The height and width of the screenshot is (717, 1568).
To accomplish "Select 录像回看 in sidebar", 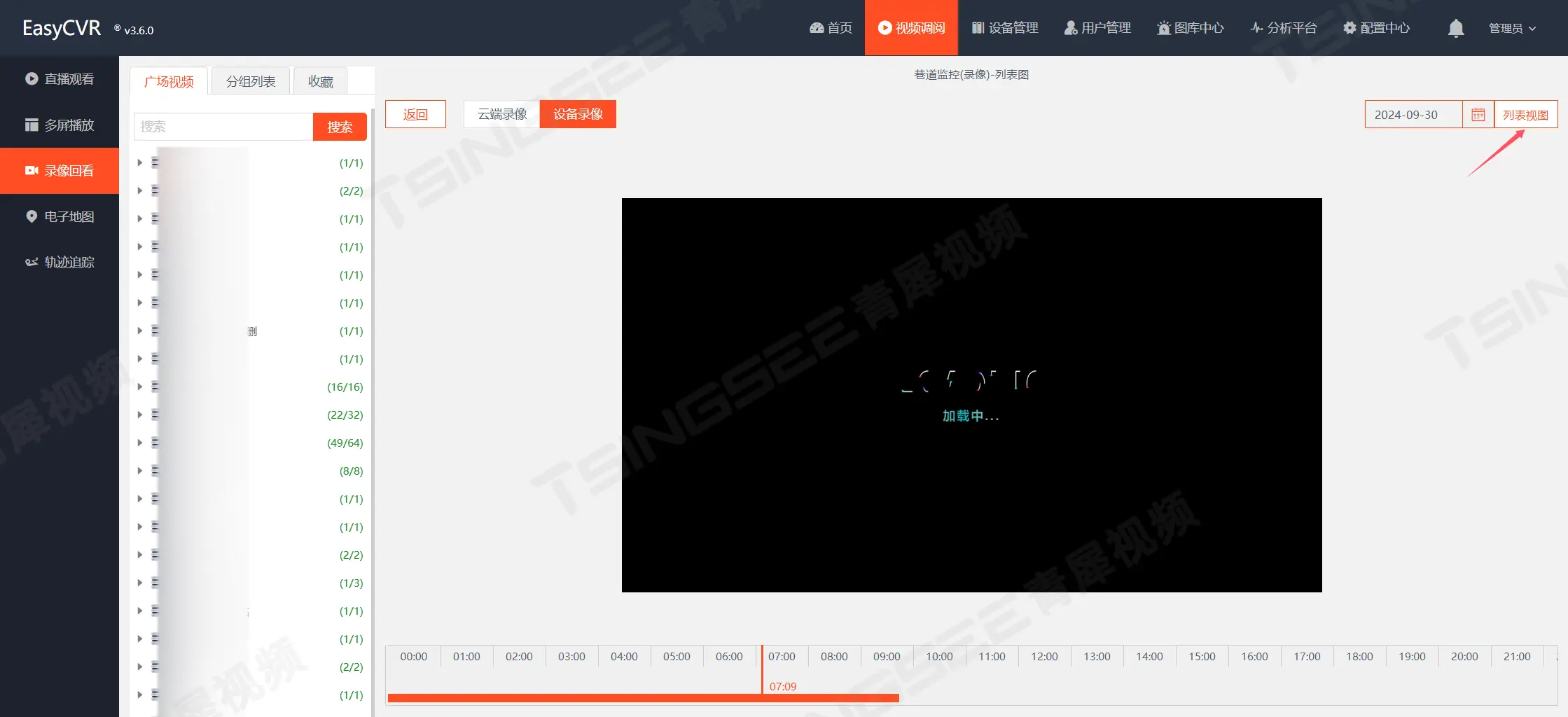I will point(60,171).
